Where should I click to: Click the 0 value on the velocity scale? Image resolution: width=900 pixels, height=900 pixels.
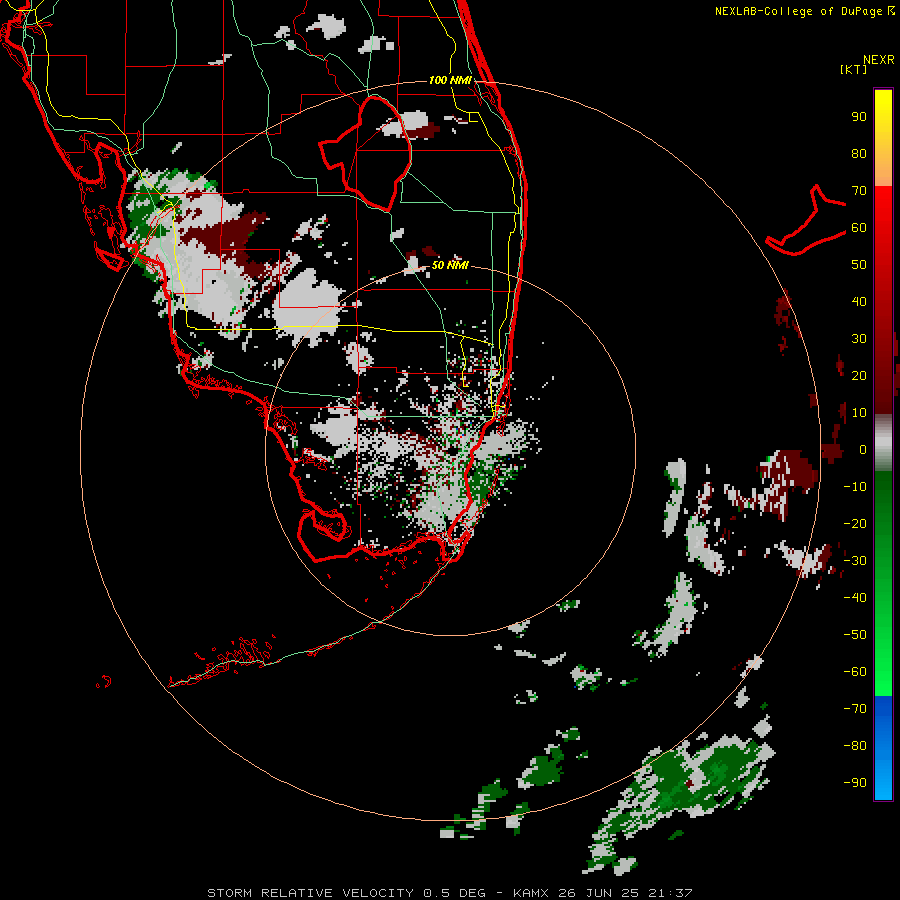(x=863, y=450)
